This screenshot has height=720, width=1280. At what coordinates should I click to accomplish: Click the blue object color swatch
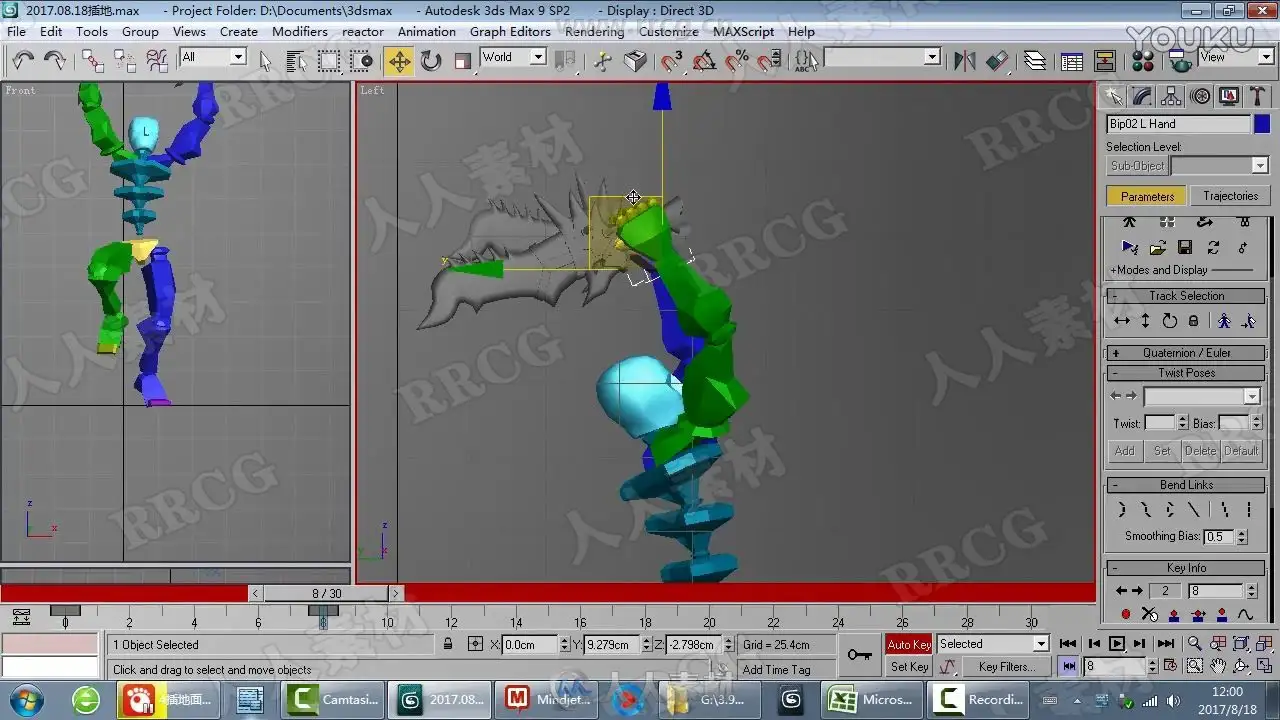(x=1262, y=124)
